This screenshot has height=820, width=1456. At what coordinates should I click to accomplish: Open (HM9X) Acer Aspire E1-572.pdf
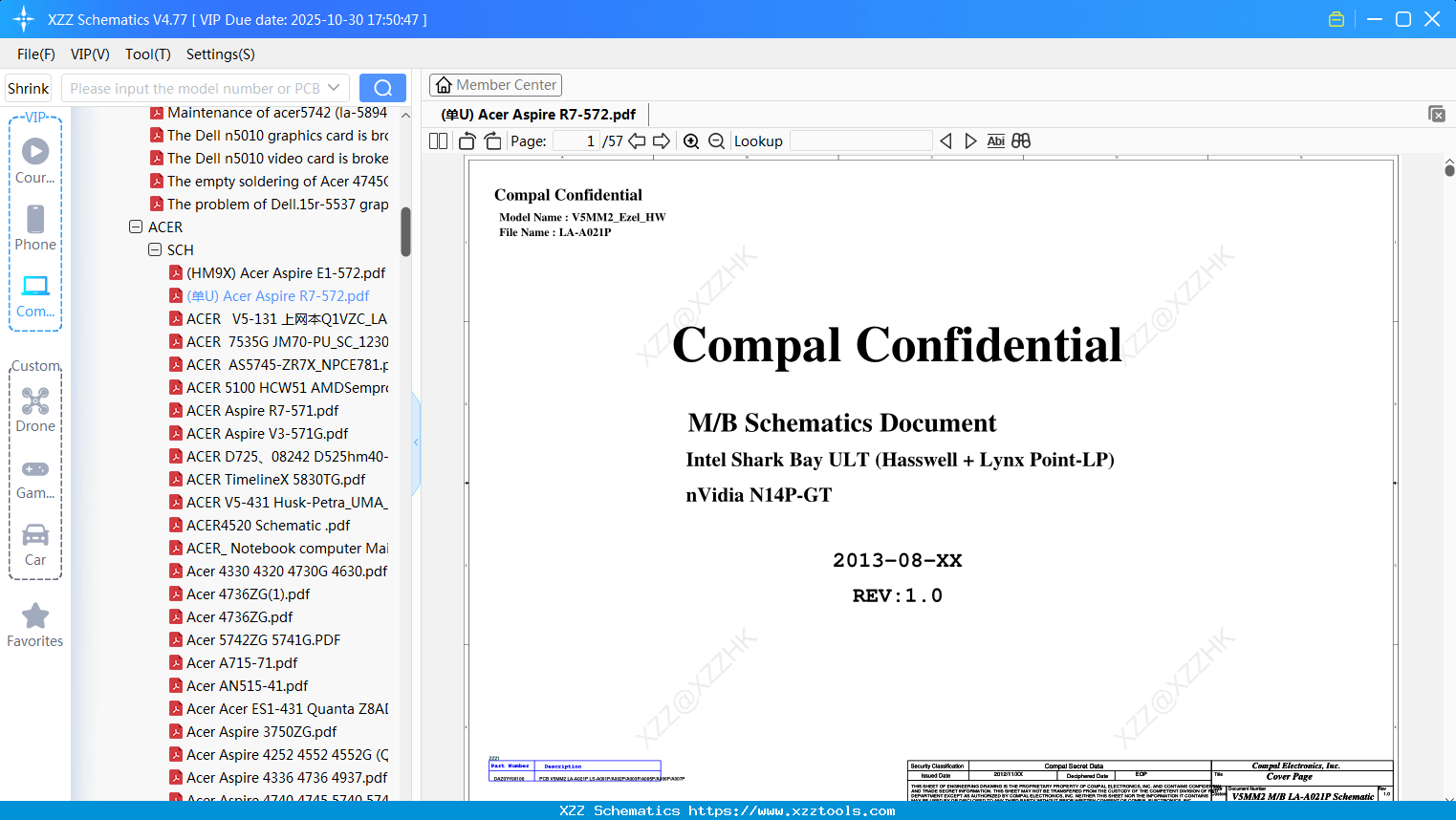click(x=286, y=273)
